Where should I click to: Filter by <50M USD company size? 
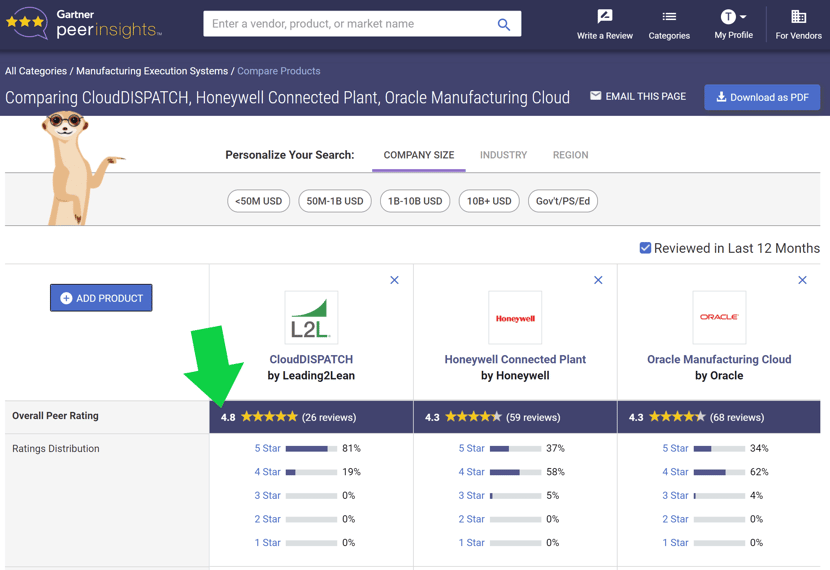258,201
